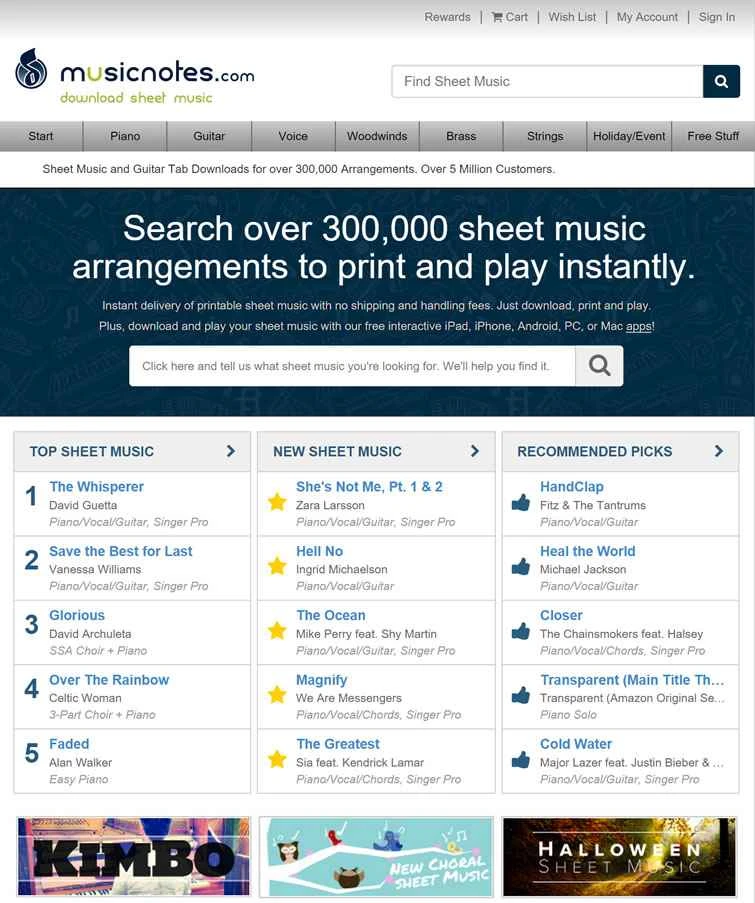Focus the Find Sheet Music search field
The width and height of the screenshot is (755, 903).
(x=548, y=81)
